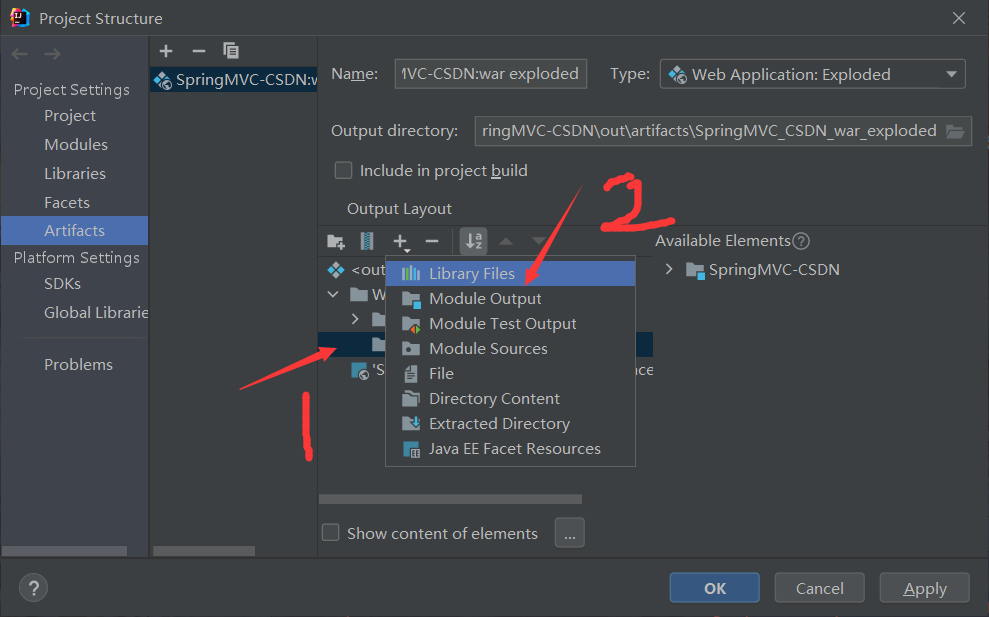Click settings sidebar horizontal scrollbar

(64, 551)
